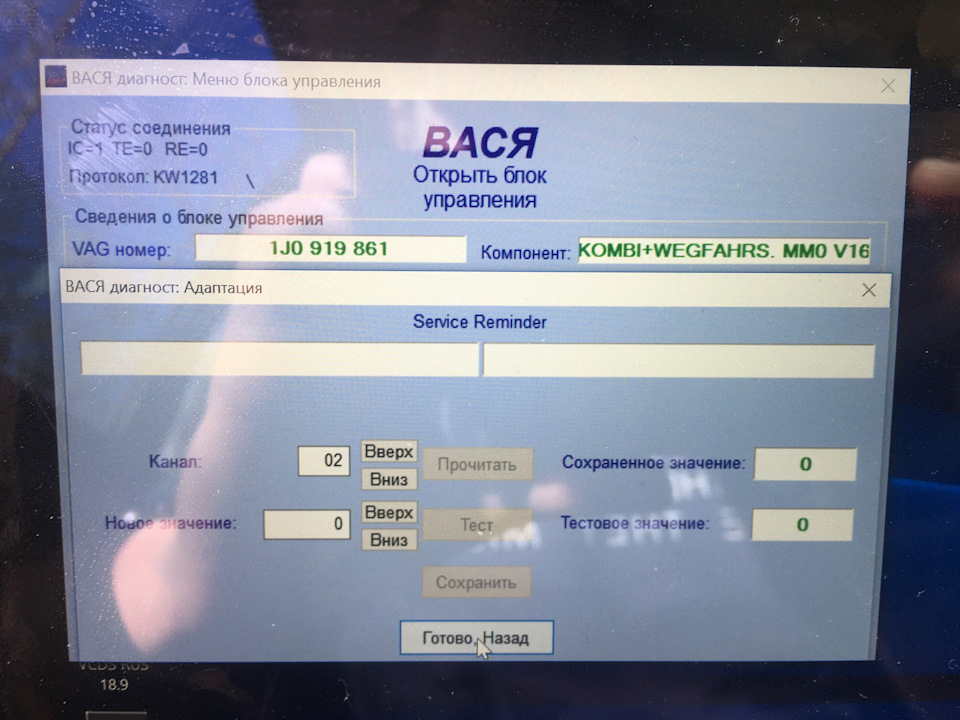Select the Компонент field KOMBI+WEGFAHRS
Viewport: 960px width, 720px height.
click(724, 250)
